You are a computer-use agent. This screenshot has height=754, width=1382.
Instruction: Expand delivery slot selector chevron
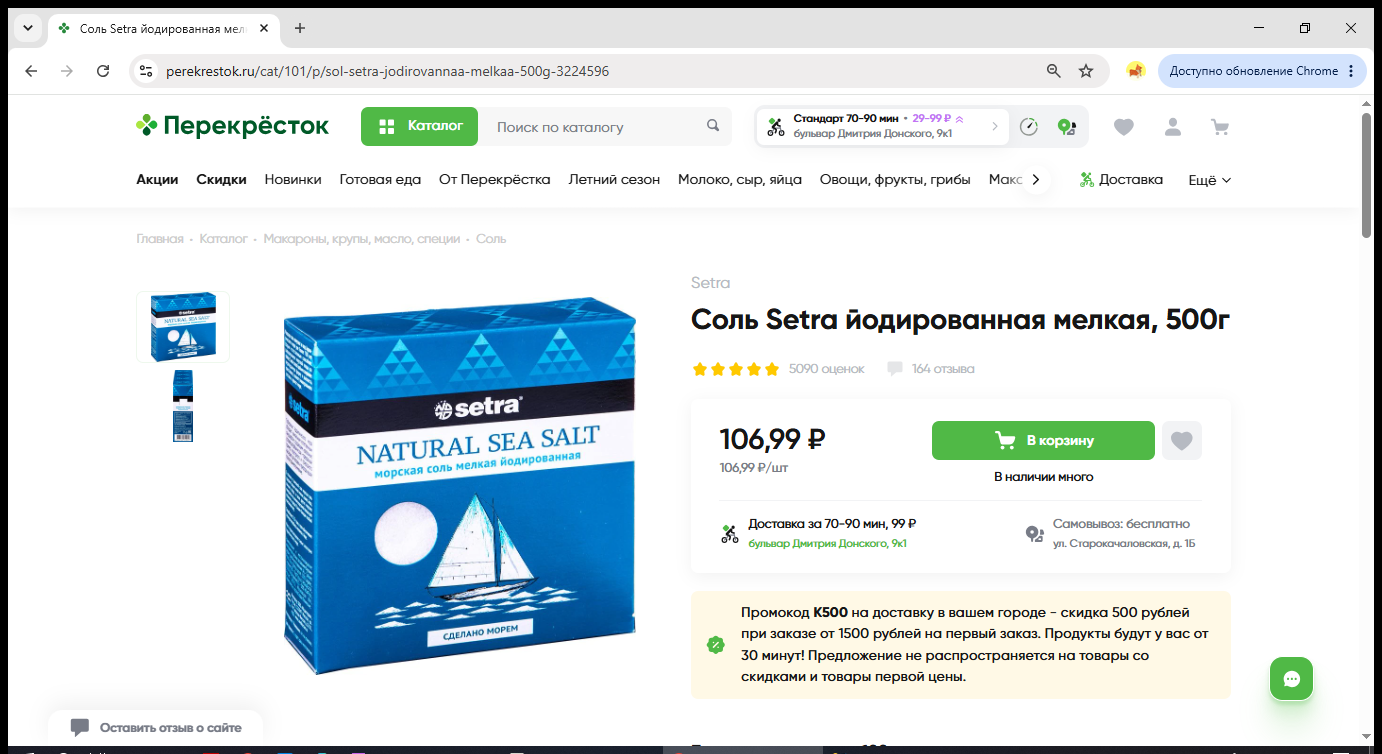[994, 127]
